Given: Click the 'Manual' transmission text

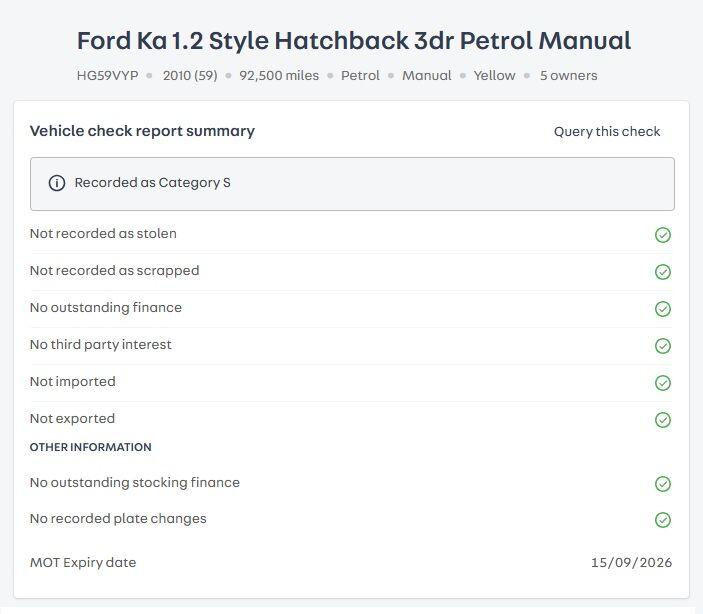Looking at the screenshot, I should tap(426, 75).
